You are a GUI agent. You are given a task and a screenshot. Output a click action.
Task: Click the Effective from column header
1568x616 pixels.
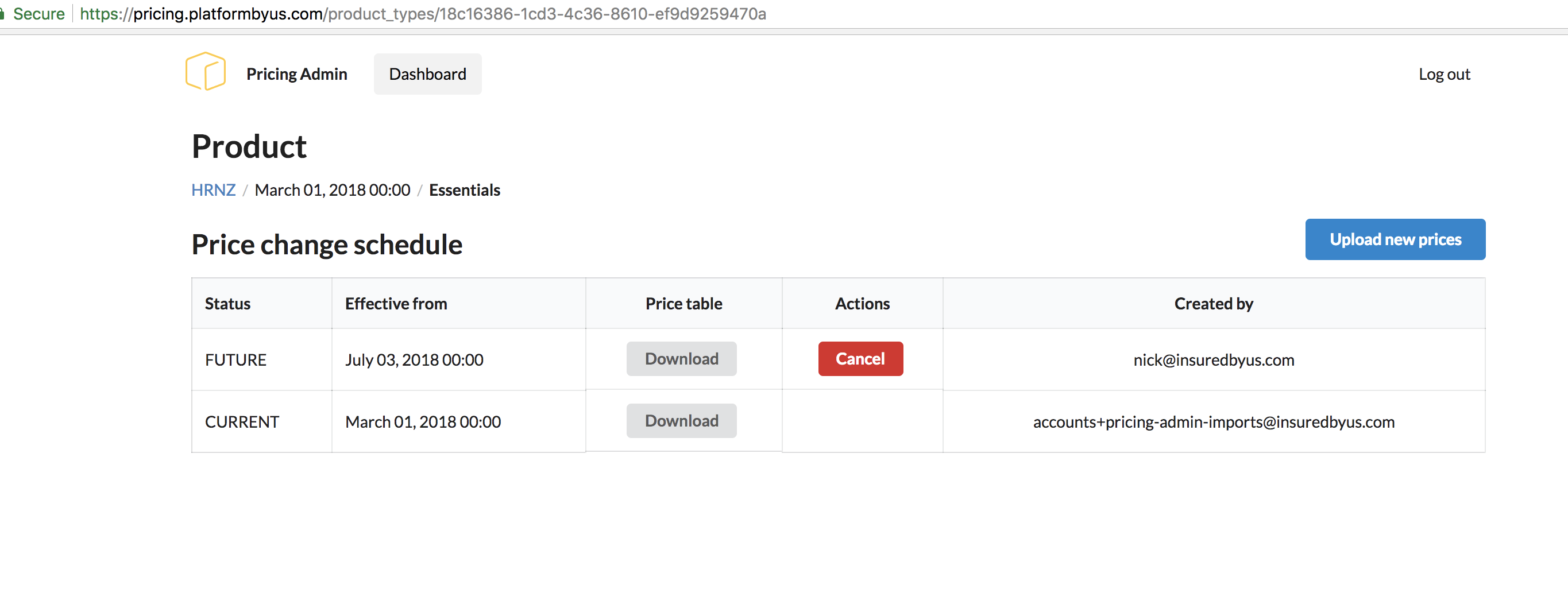tap(396, 304)
